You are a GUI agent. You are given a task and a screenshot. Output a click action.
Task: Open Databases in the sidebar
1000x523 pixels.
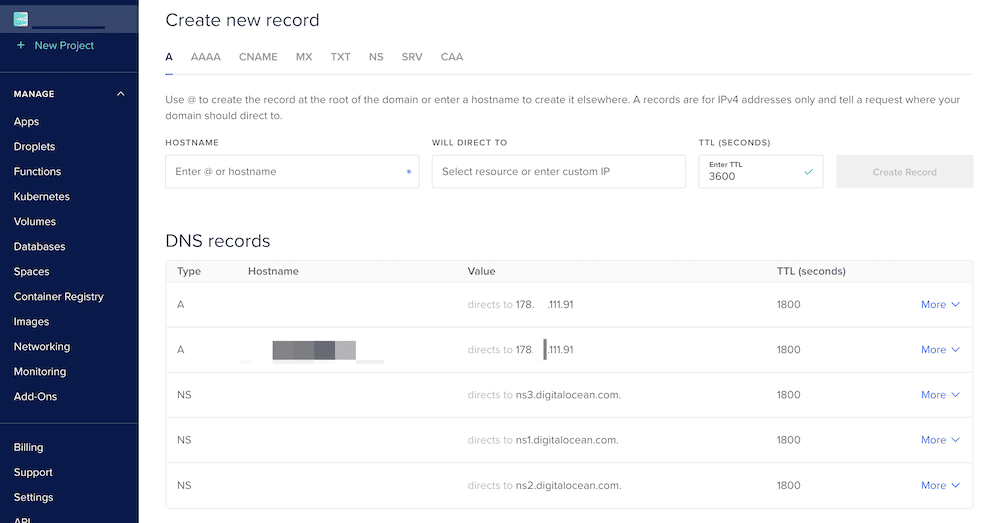click(40, 246)
